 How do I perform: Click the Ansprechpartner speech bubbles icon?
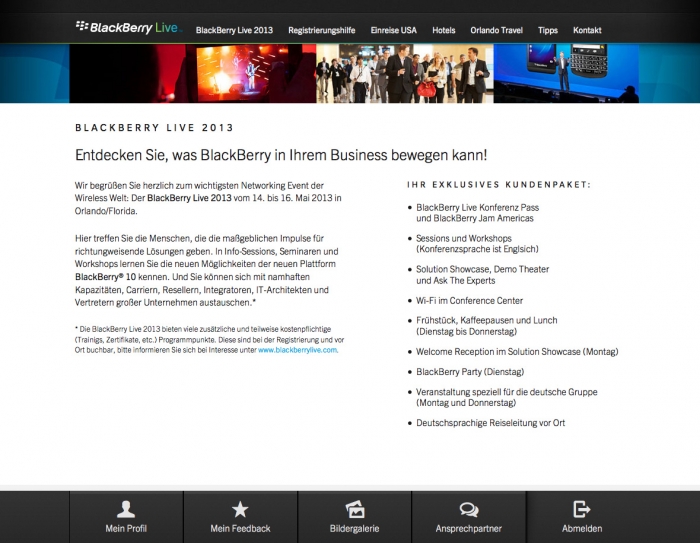click(469, 510)
